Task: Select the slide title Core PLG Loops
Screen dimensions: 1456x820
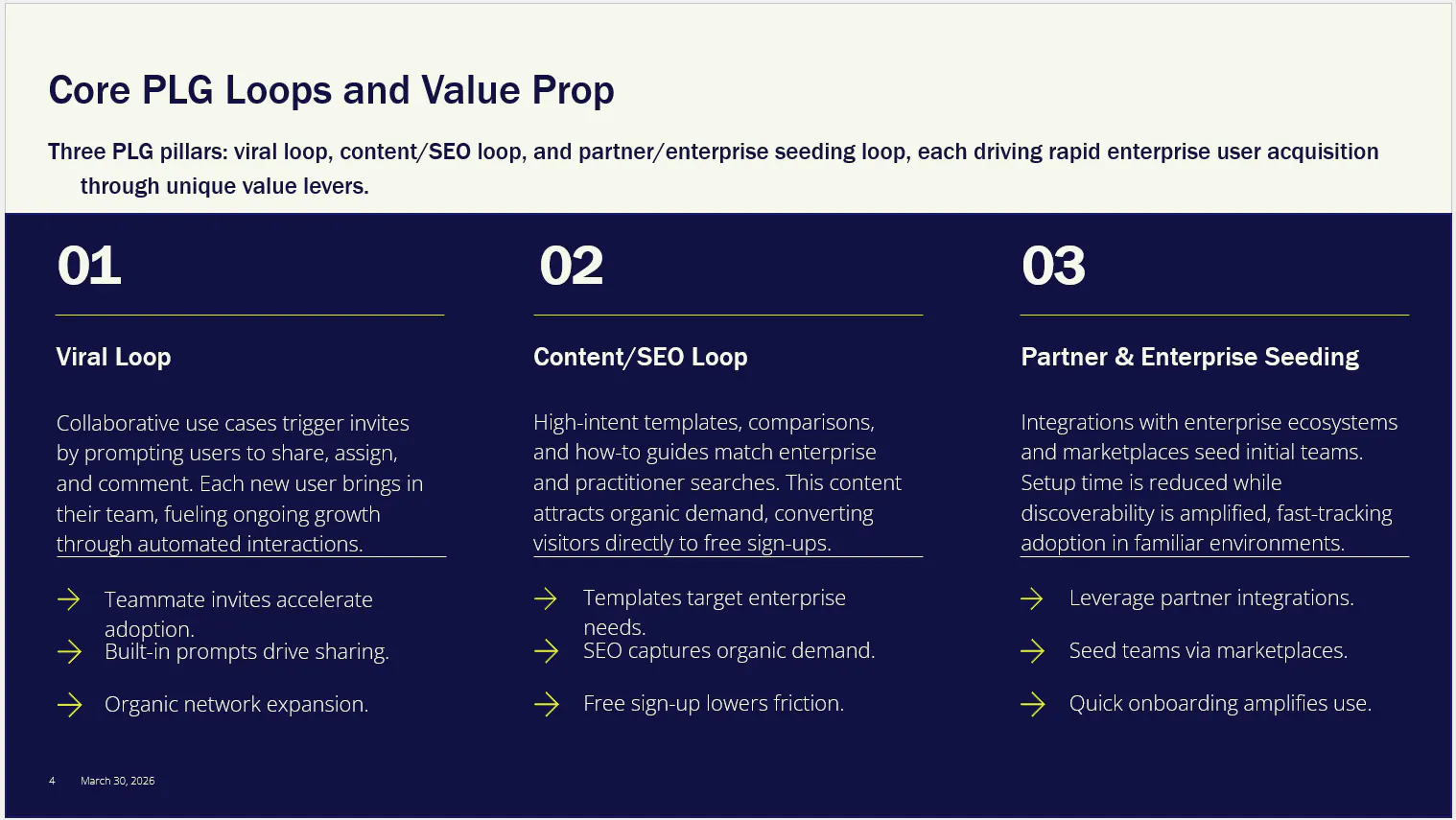Action: pos(331,90)
